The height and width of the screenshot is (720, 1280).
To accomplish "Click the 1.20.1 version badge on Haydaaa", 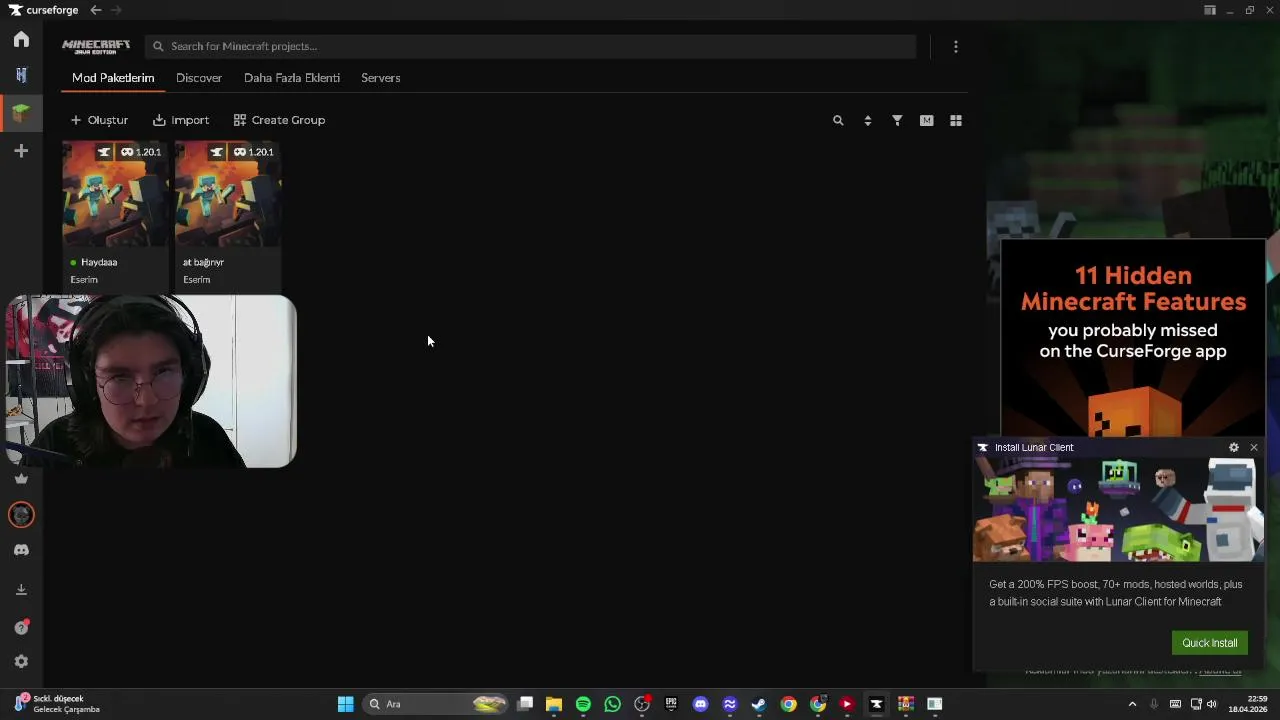I will [x=141, y=152].
